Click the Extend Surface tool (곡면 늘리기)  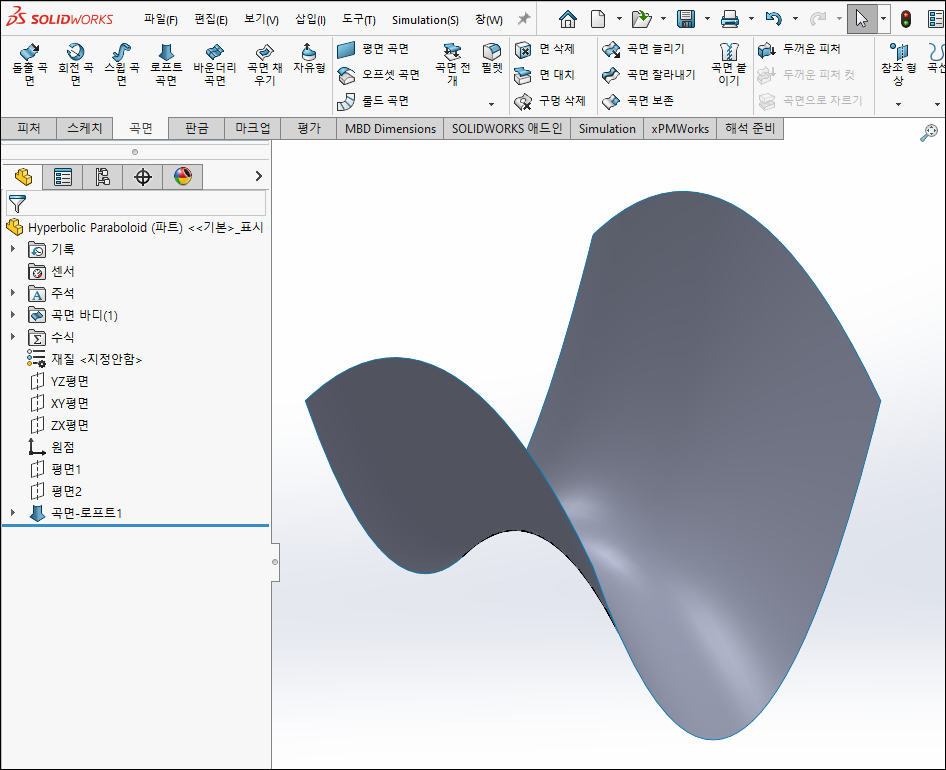(644, 49)
